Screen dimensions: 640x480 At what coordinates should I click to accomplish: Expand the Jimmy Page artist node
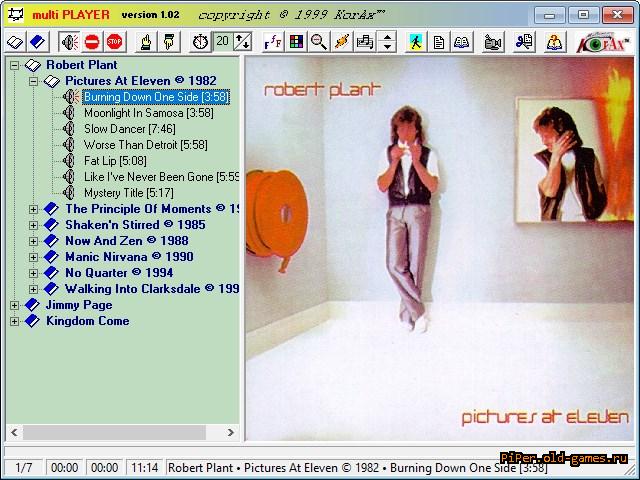pos(14,305)
